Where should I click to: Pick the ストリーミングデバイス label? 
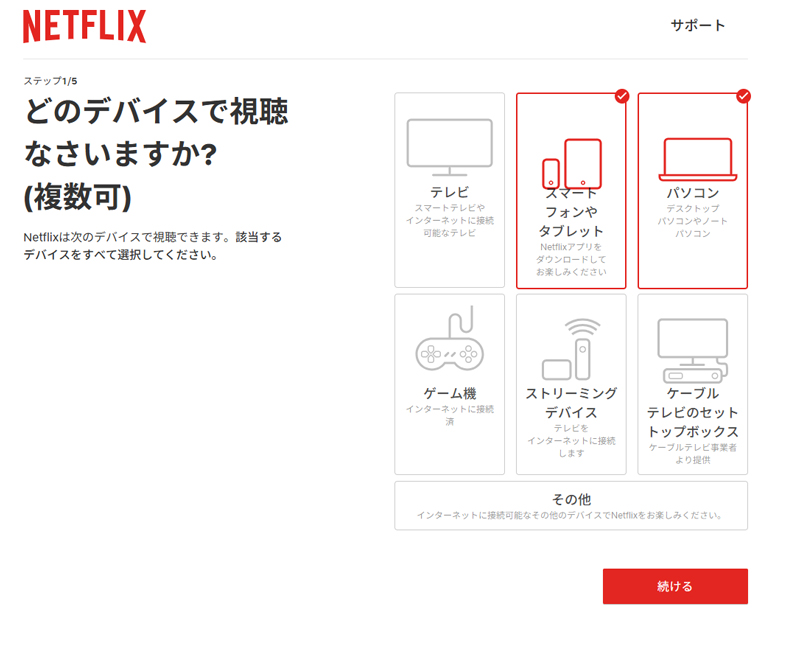(x=571, y=403)
